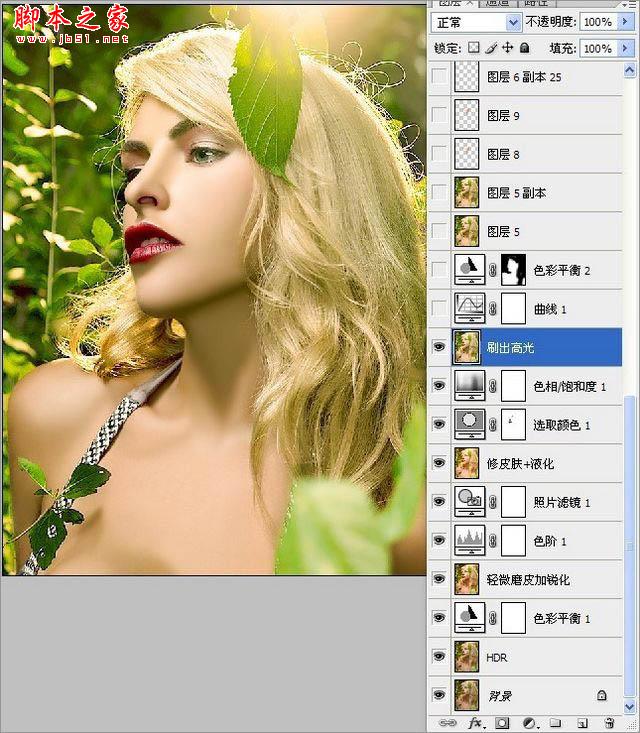The height and width of the screenshot is (733, 640).
Task: Click the lock all padlock icon
Action: 525,48
